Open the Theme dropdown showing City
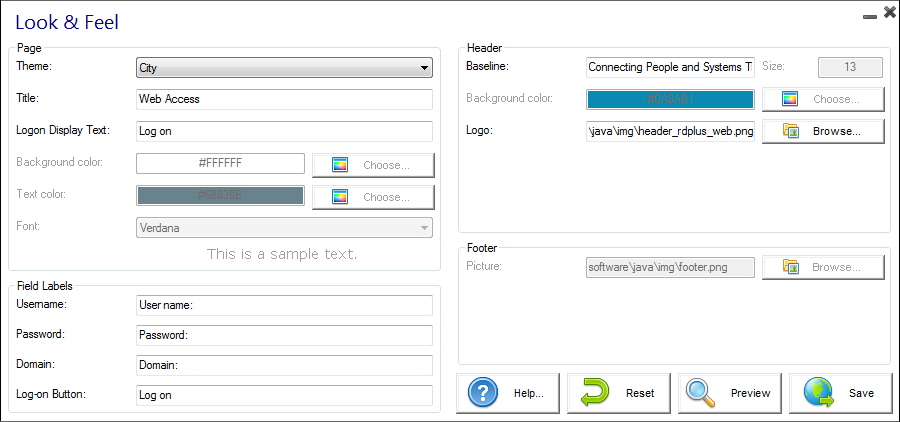 (x=284, y=68)
